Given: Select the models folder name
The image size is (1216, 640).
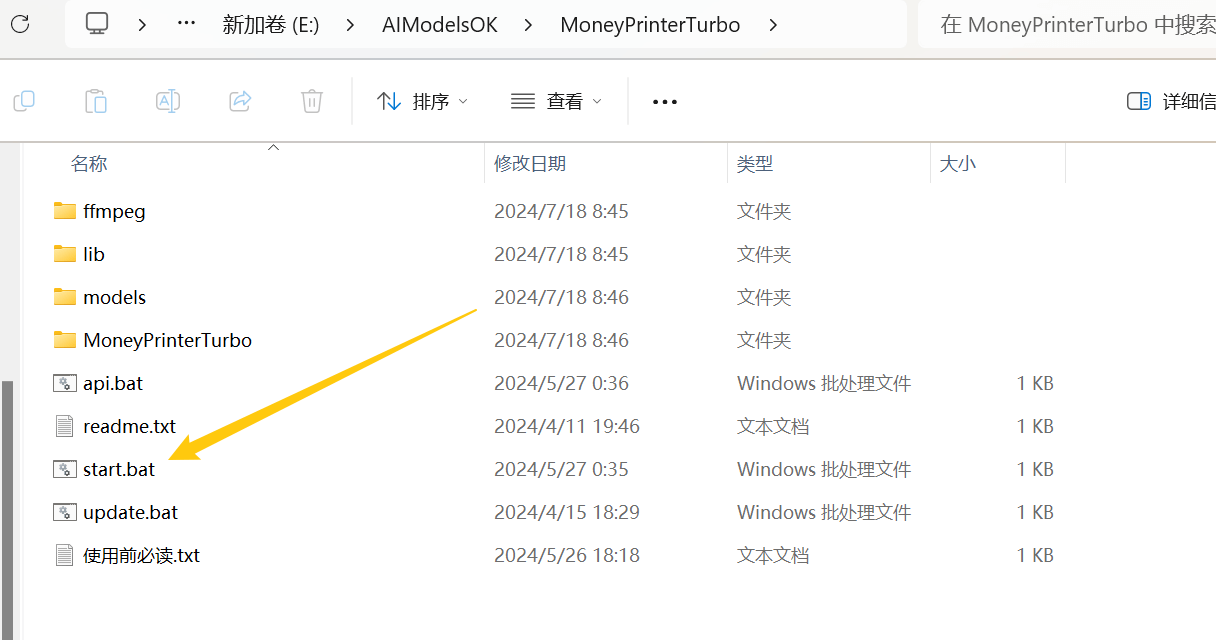Looking at the screenshot, I should 115,298.
